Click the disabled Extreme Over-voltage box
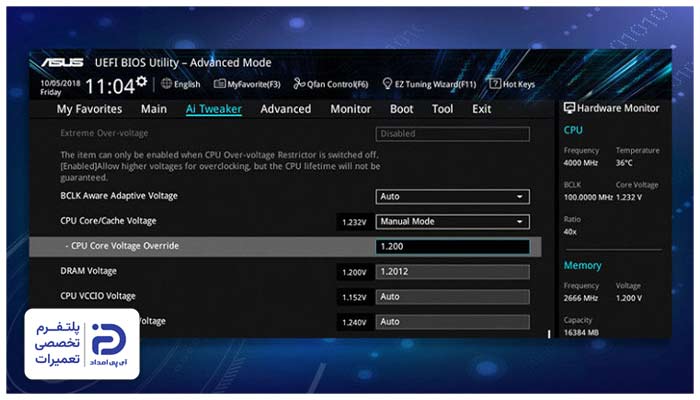Viewport: 700px width, 400px height. click(453, 133)
